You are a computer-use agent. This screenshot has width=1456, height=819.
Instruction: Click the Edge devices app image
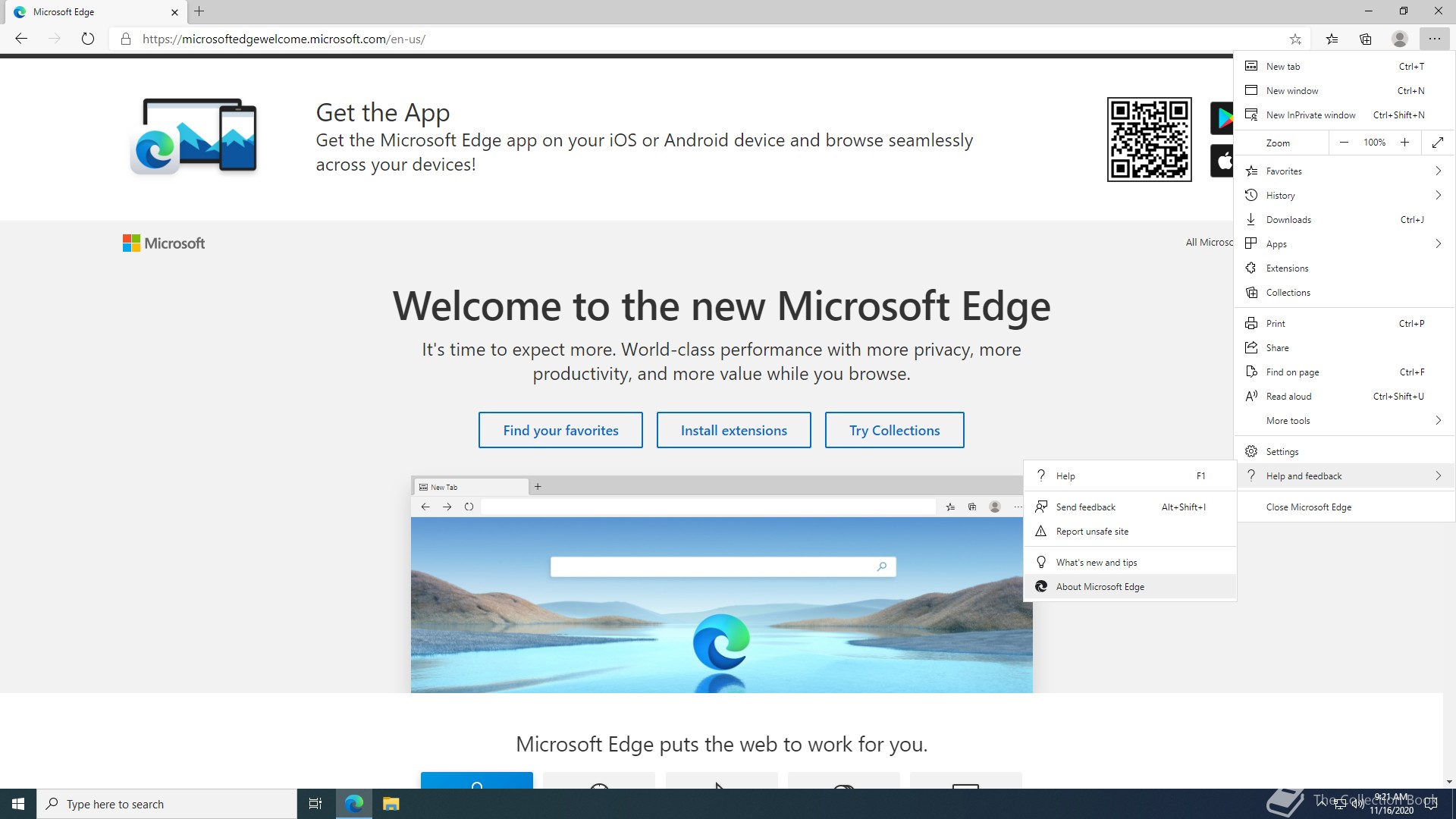click(194, 136)
